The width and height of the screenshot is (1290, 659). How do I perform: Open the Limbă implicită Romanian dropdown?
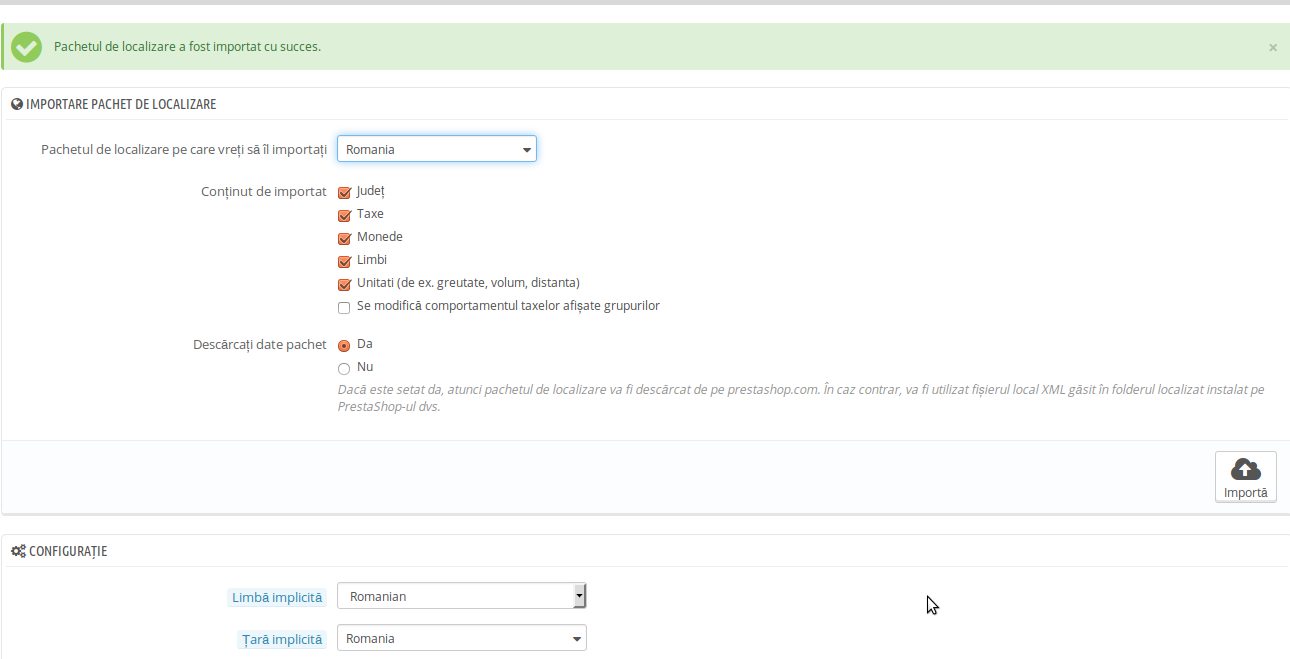[x=461, y=596]
